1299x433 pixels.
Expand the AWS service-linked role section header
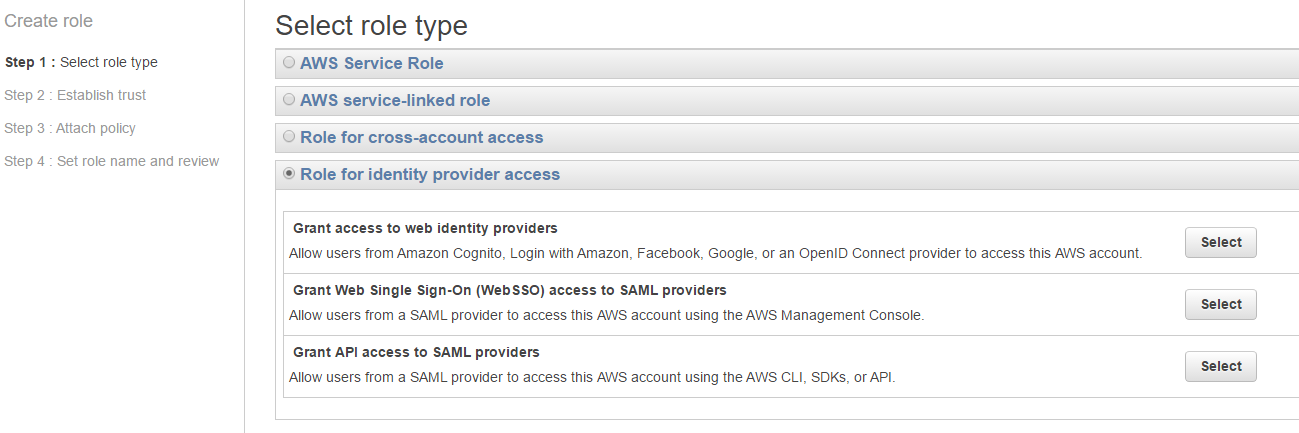pyautogui.click(x=394, y=101)
